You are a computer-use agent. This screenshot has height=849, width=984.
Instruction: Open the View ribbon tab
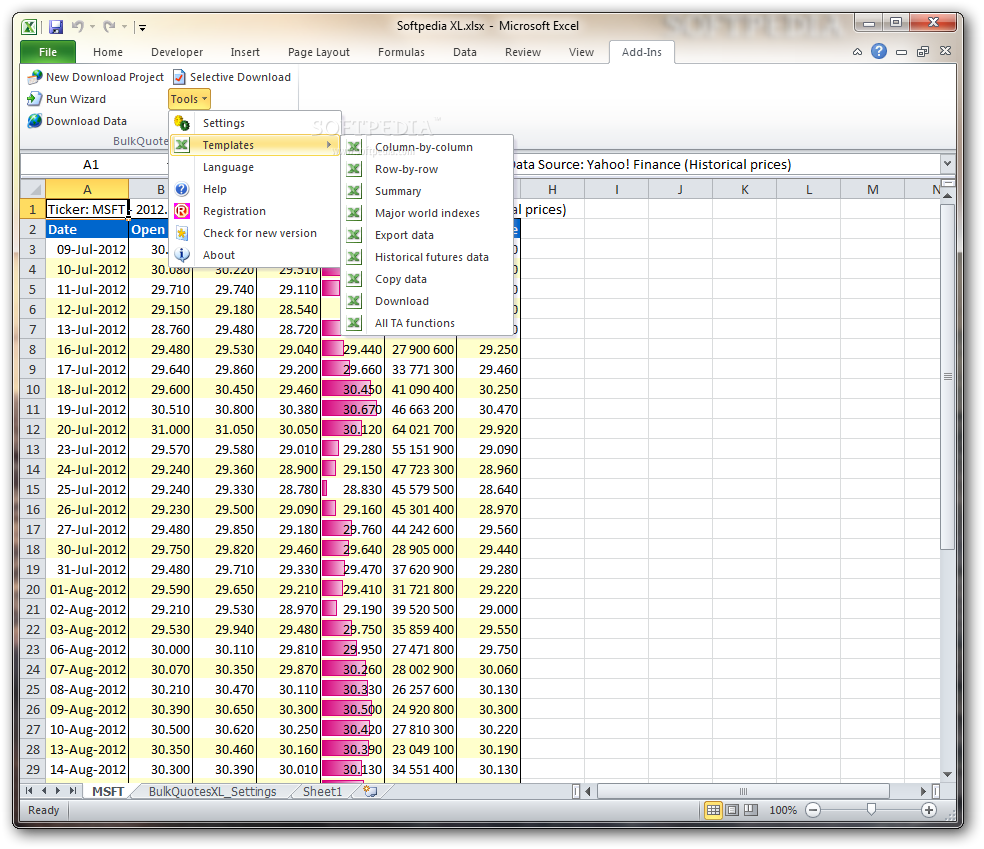(x=581, y=52)
